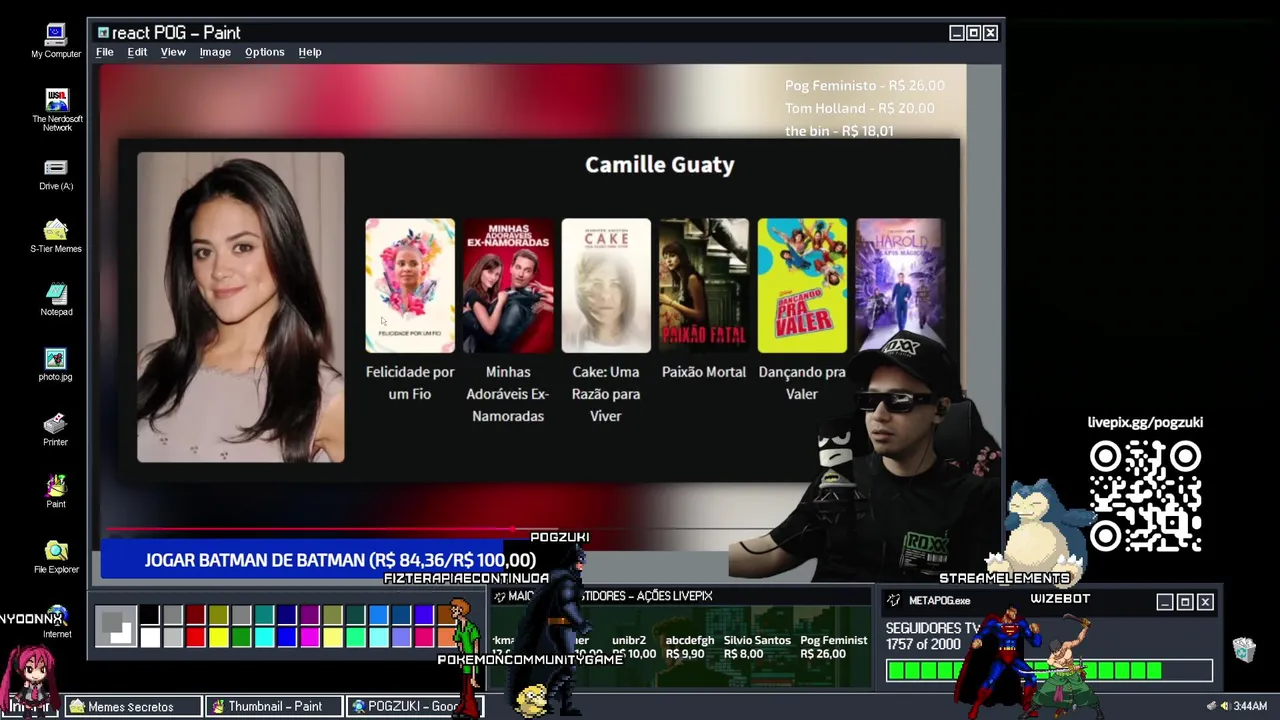Pick the bright red color swatch

click(x=196, y=637)
